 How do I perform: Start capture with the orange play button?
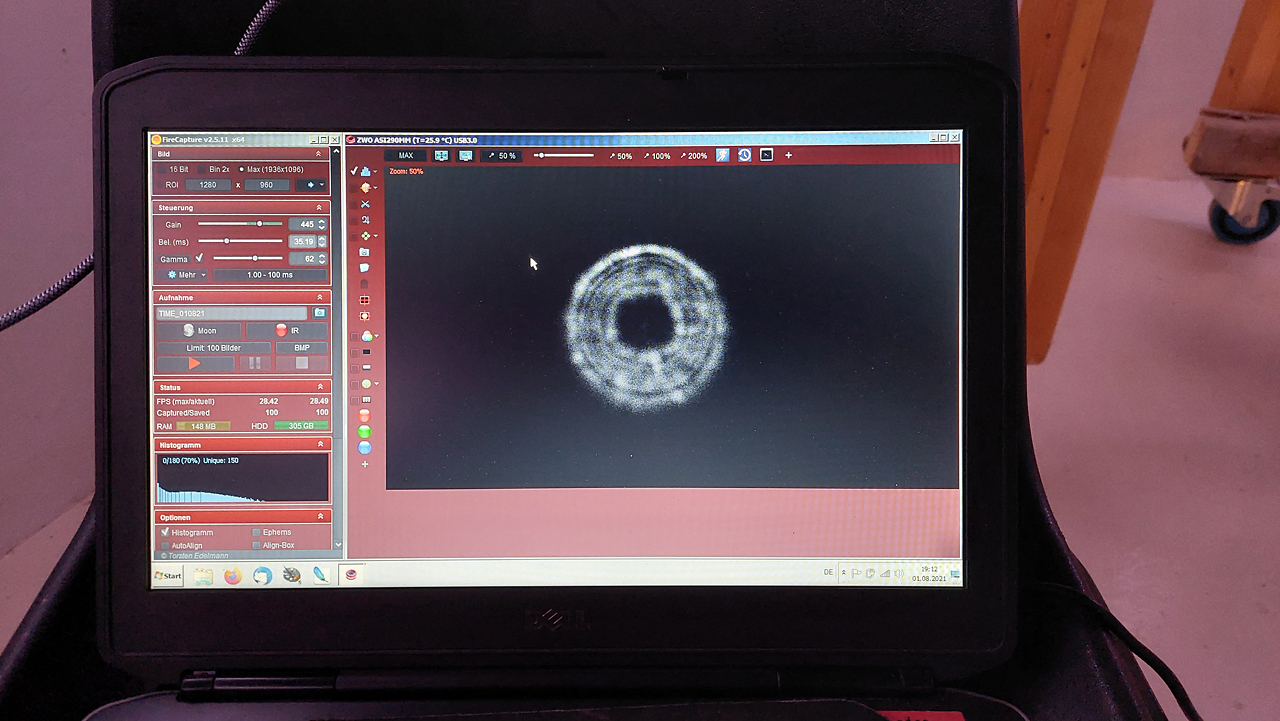coord(195,364)
